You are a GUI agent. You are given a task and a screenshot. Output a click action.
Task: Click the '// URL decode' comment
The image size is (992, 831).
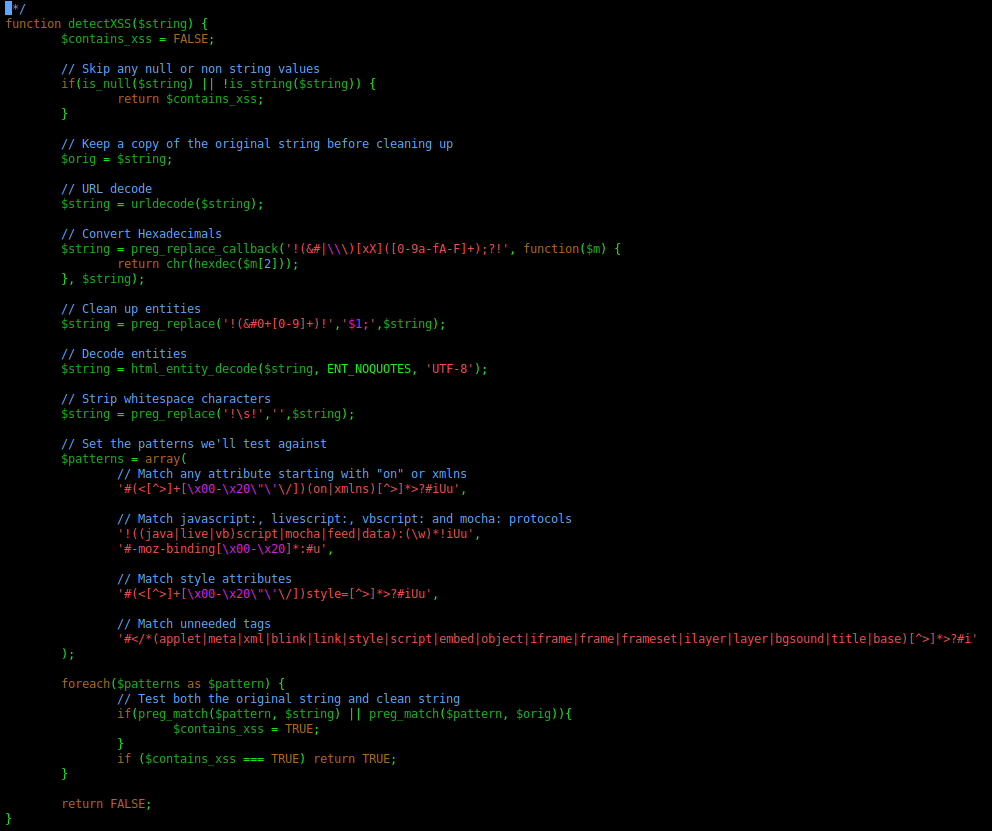click(106, 188)
